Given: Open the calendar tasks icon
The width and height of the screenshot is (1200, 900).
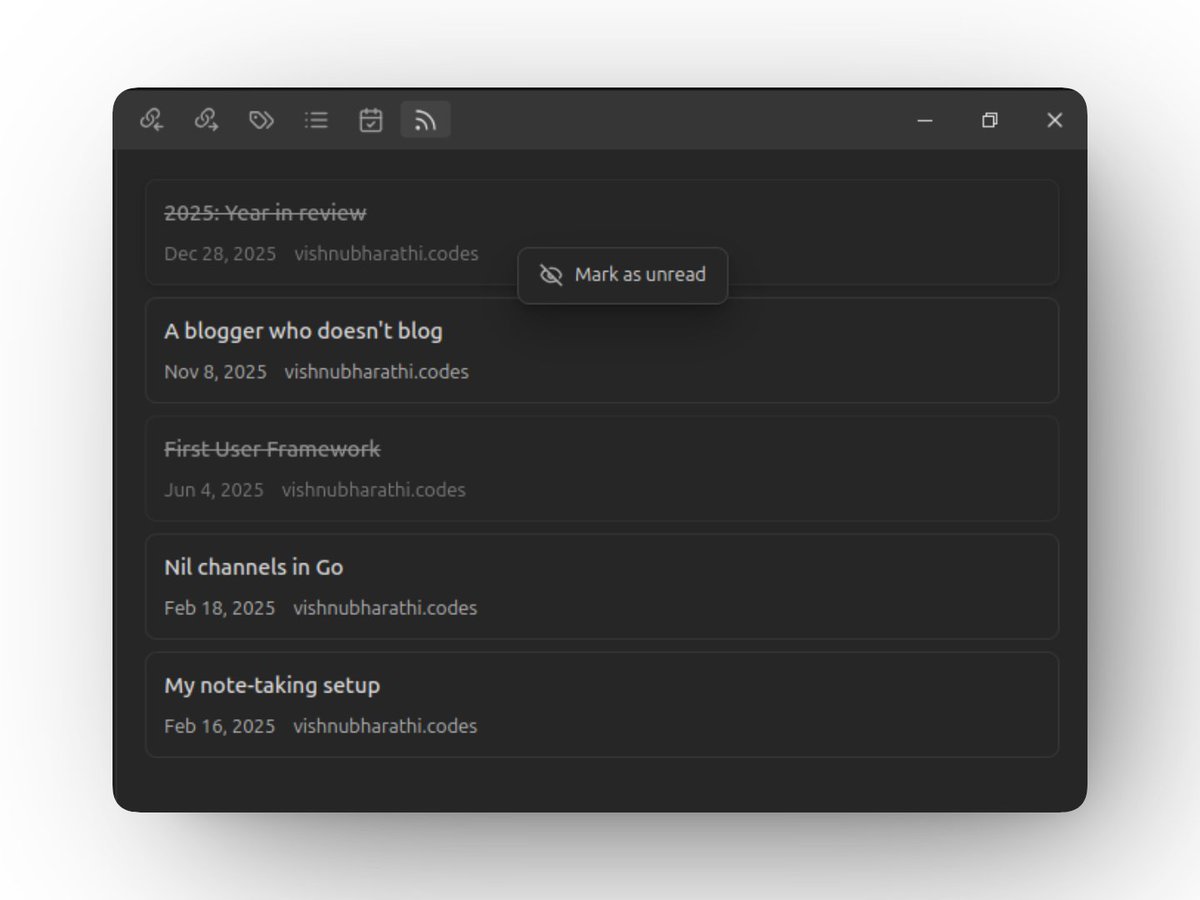Looking at the screenshot, I should point(371,120).
